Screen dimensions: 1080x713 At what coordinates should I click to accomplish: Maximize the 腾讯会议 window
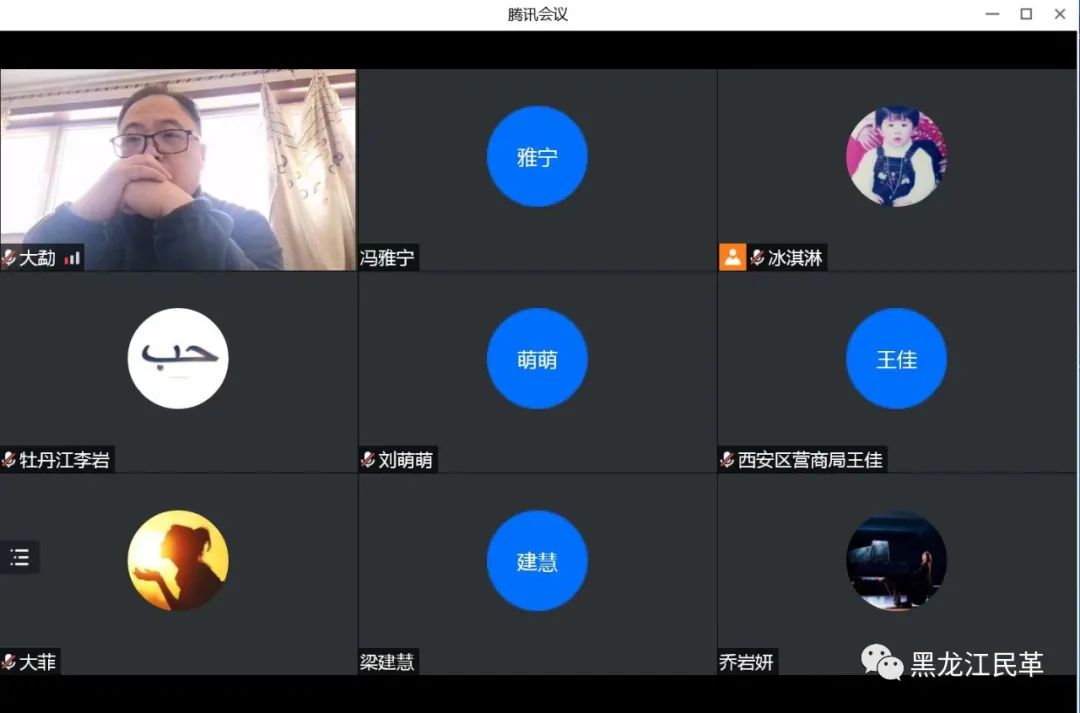(1026, 14)
